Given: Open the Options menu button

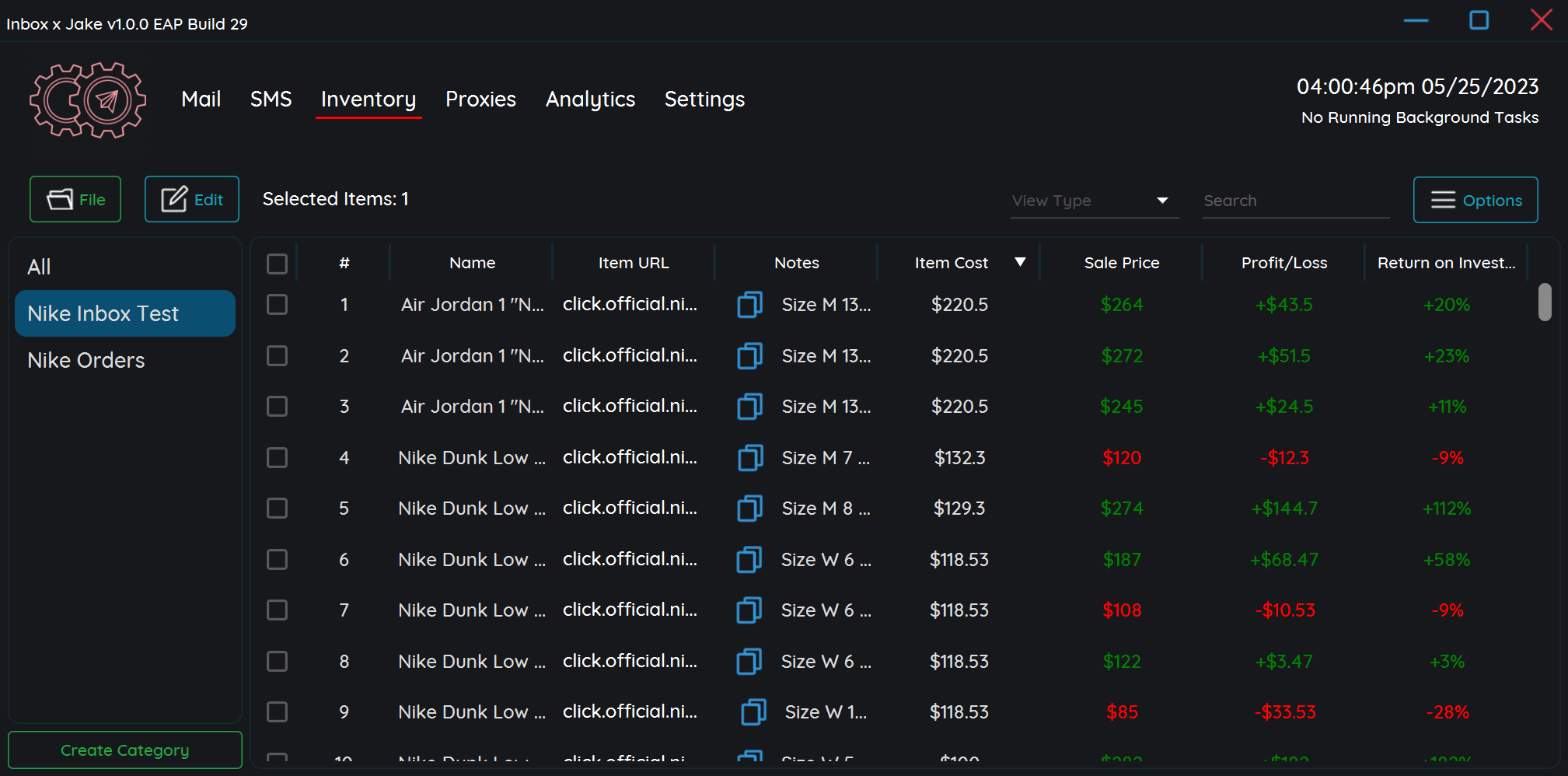Looking at the screenshot, I should pyautogui.click(x=1475, y=200).
